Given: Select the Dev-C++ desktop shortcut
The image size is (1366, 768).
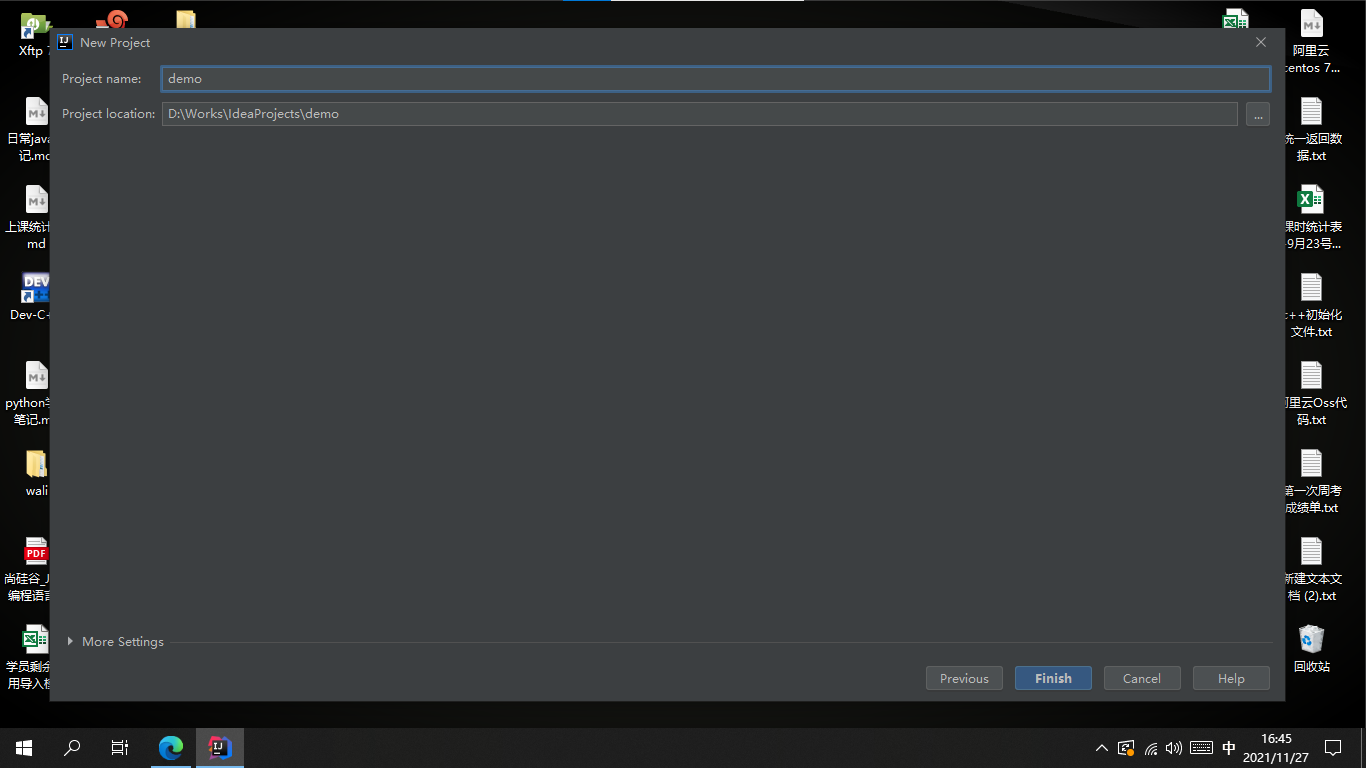Looking at the screenshot, I should (x=32, y=297).
